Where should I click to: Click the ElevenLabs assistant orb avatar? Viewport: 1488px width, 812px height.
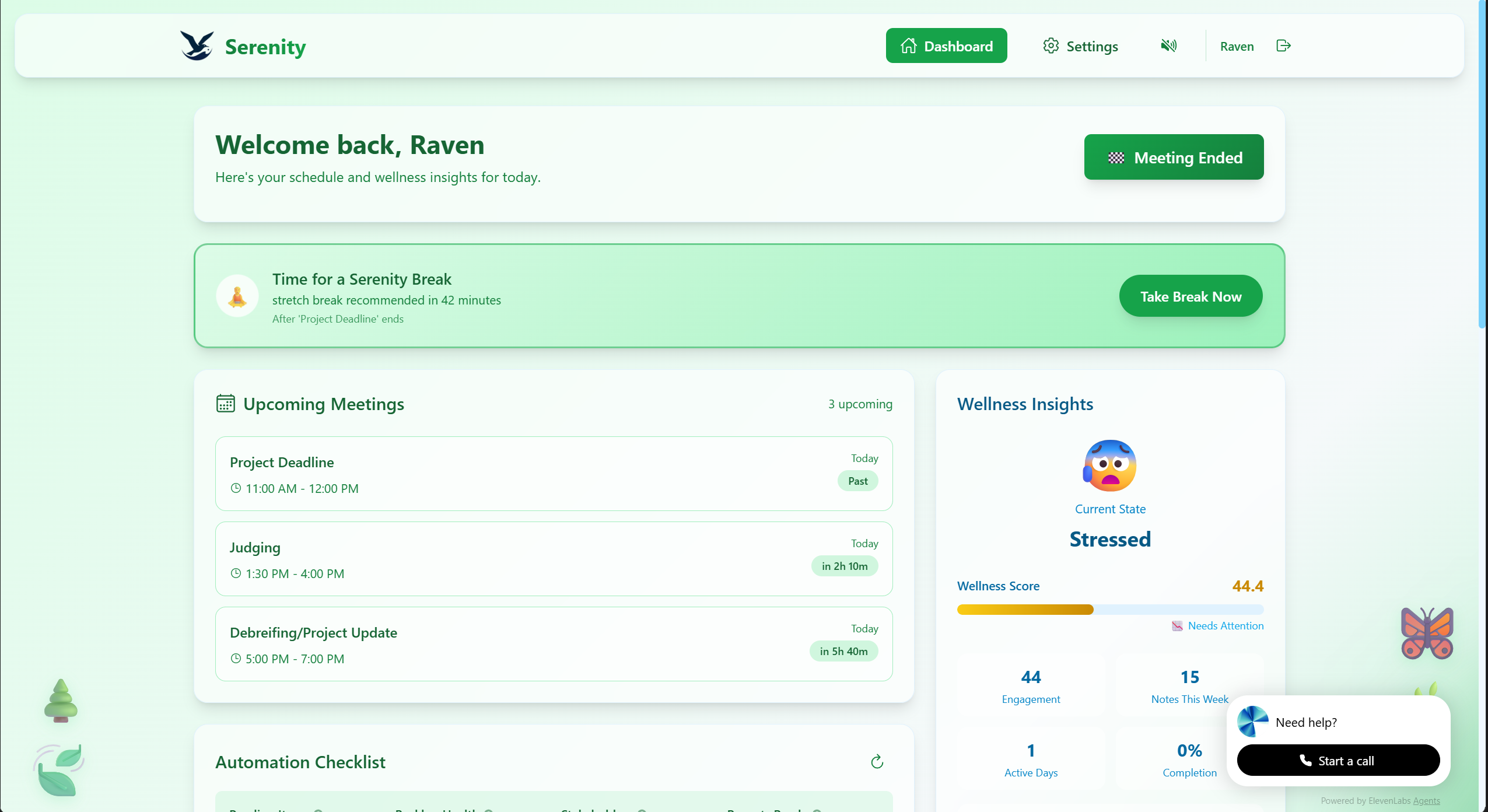[1252, 722]
